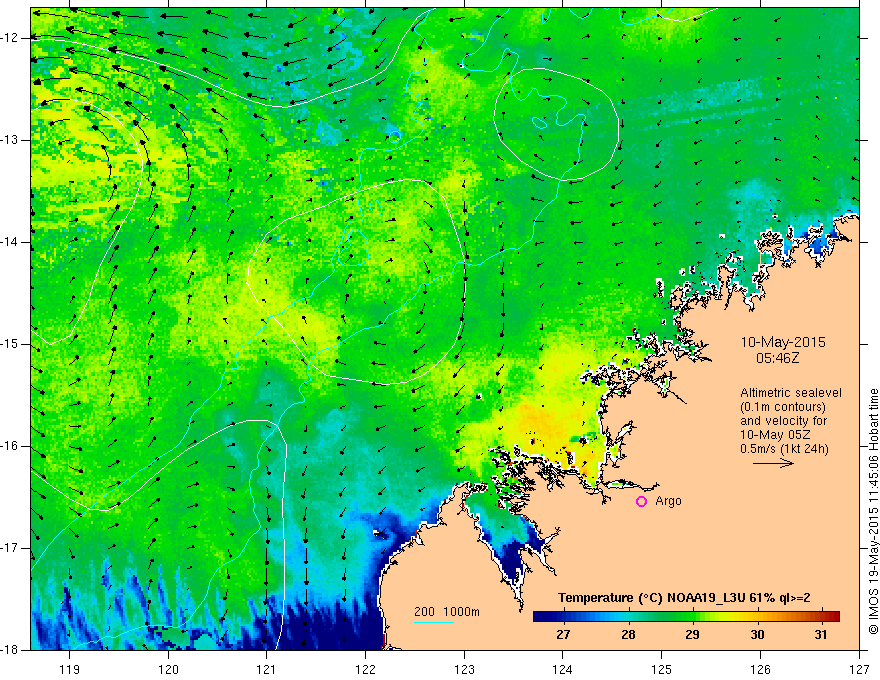Click the 'Temperature (°C) NOAA19_L3U' title
Screen dimensions: 880x680
(x=652, y=598)
